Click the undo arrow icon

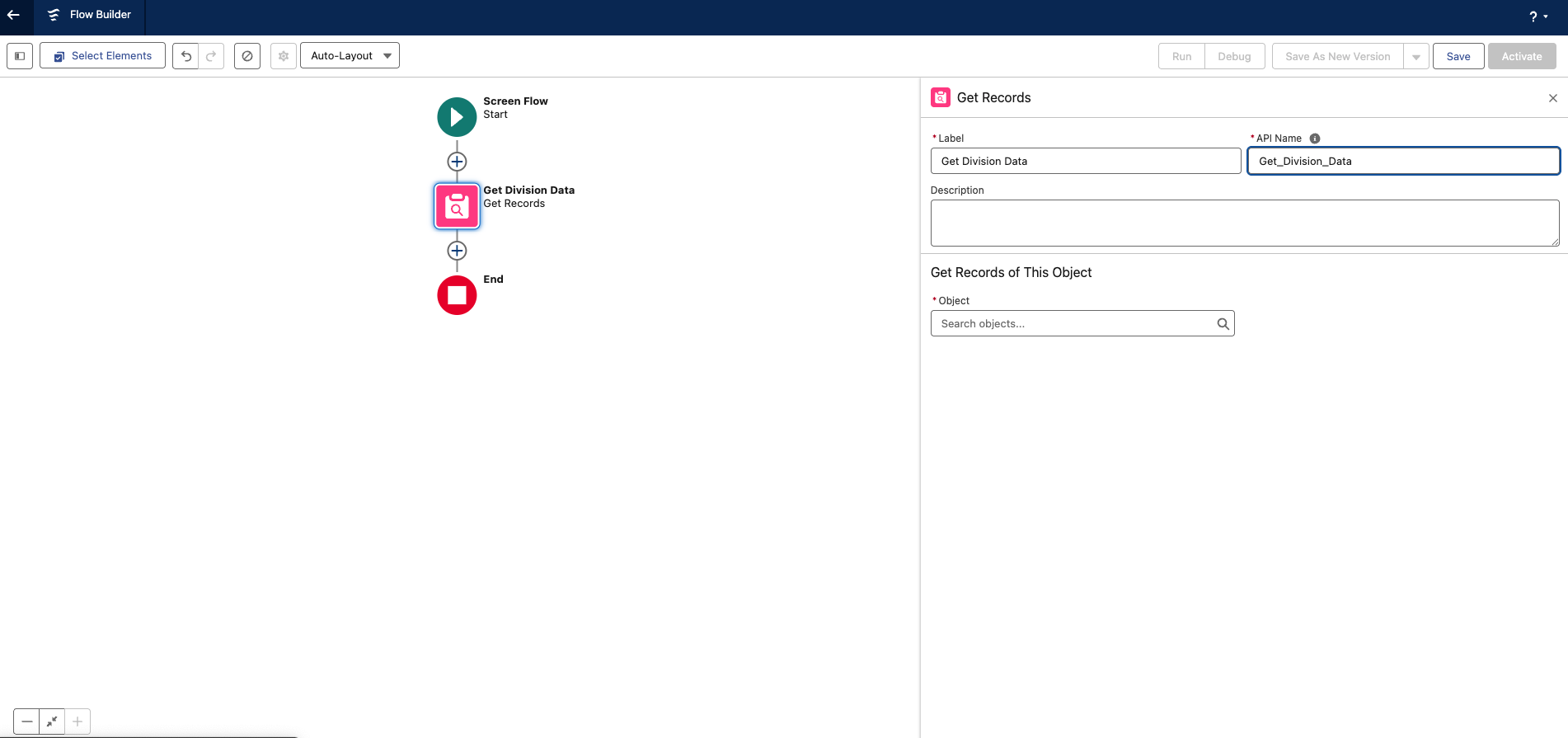(x=186, y=56)
